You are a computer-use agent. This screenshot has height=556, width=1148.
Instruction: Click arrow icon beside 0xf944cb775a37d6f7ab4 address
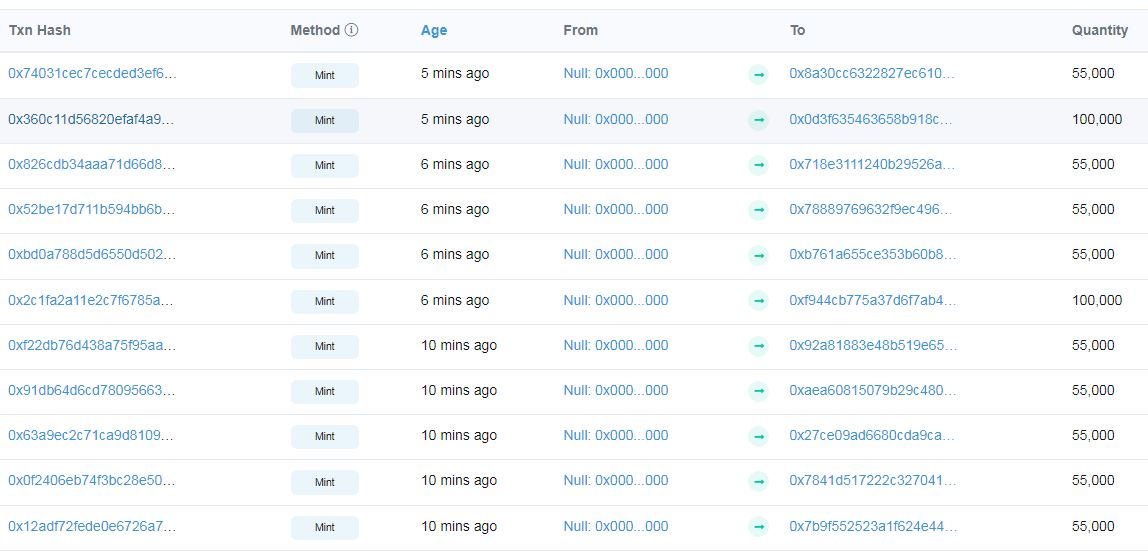[x=758, y=300]
